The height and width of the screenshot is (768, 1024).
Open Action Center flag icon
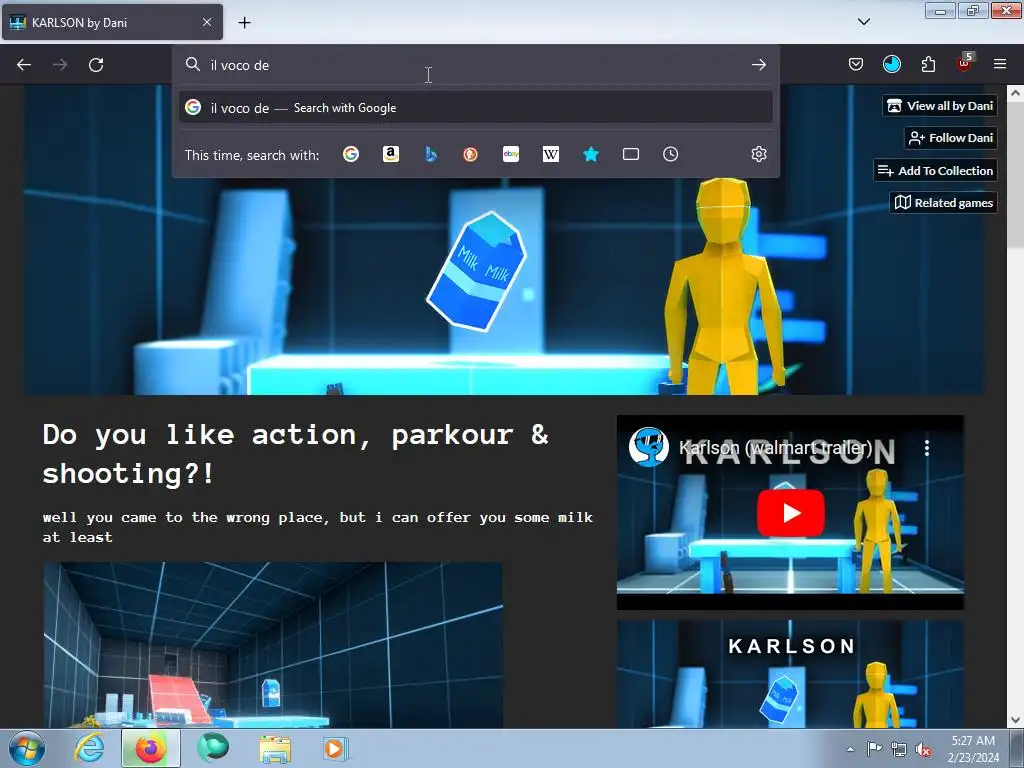[x=874, y=749]
